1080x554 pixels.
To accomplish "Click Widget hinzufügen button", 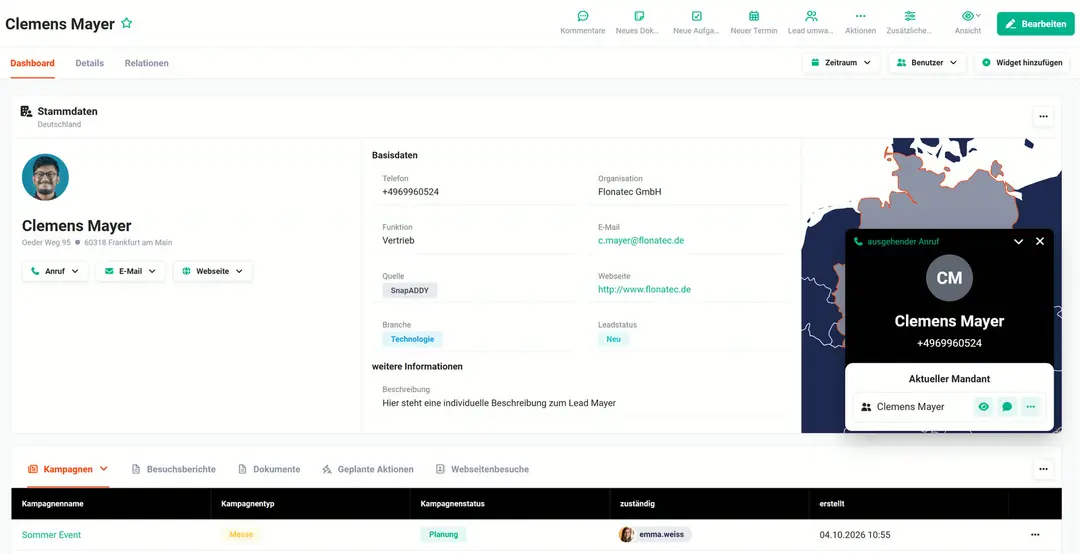I will 1022,63.
